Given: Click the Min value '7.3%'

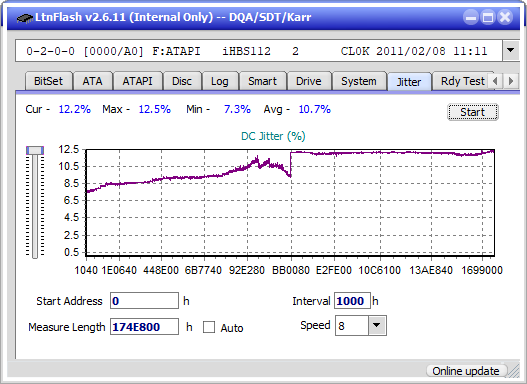Looking at the screenshot, I should (237, 109).
